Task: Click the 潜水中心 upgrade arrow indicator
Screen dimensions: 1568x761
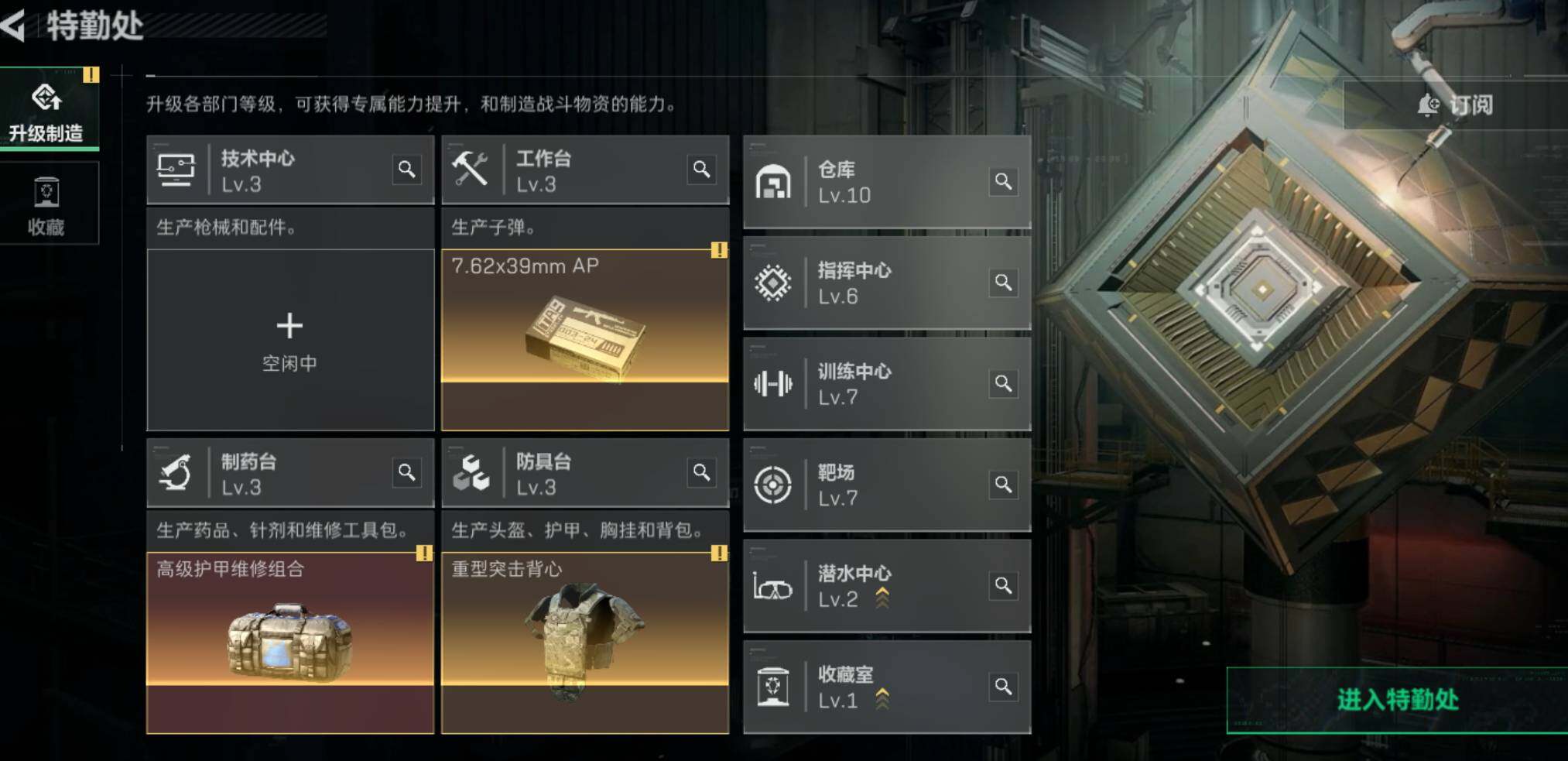Action: [x=882, y=598]
